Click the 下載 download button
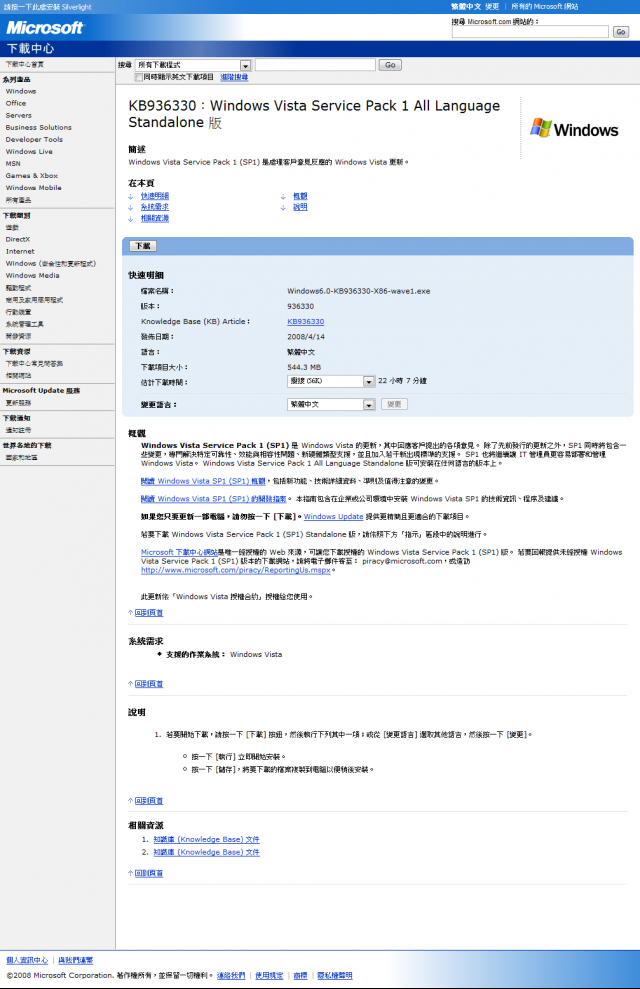This screenshot has width=640, height=989. pyautogui.click(x=143, y=246)
